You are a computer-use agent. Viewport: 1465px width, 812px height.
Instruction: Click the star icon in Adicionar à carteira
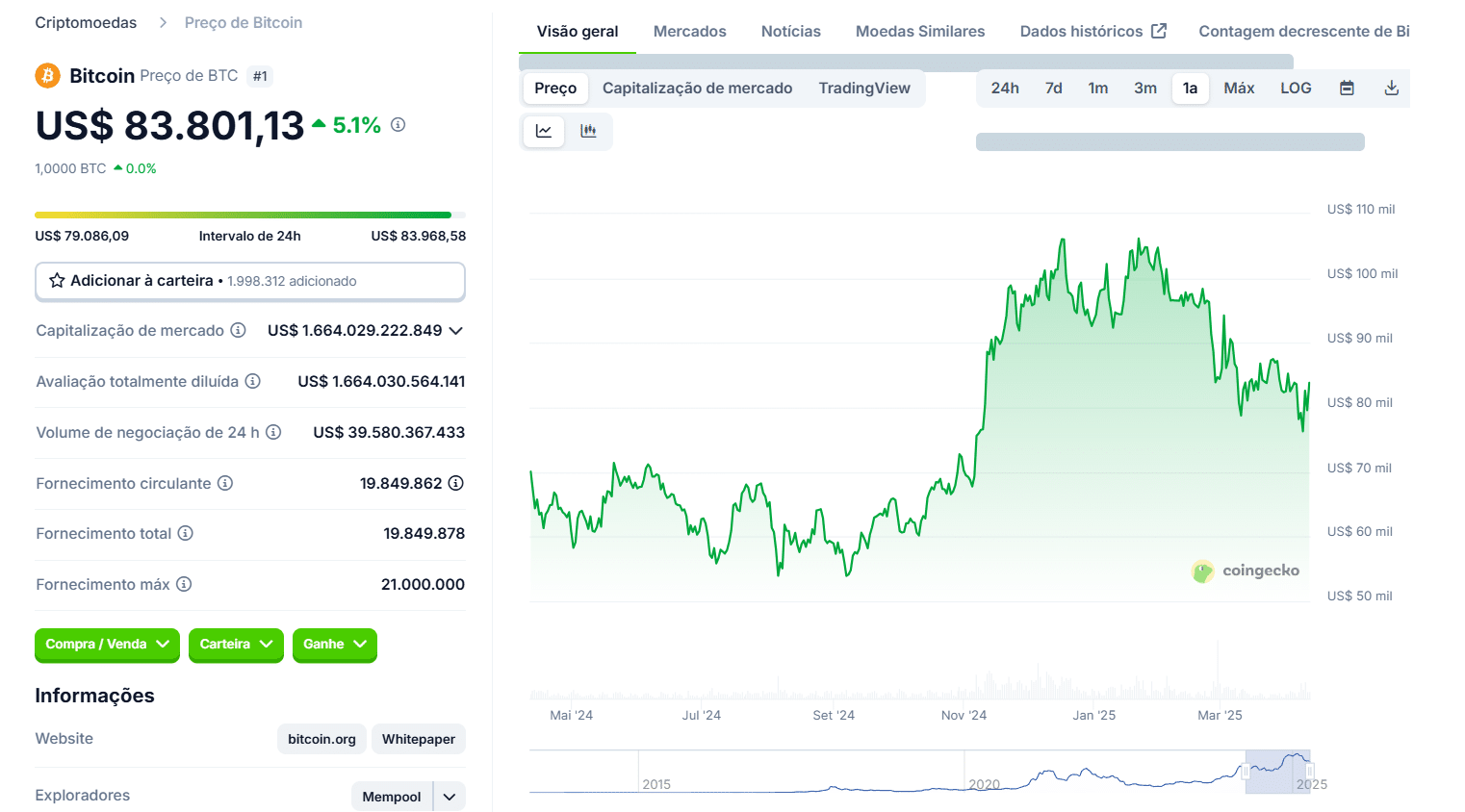[55, 281]
